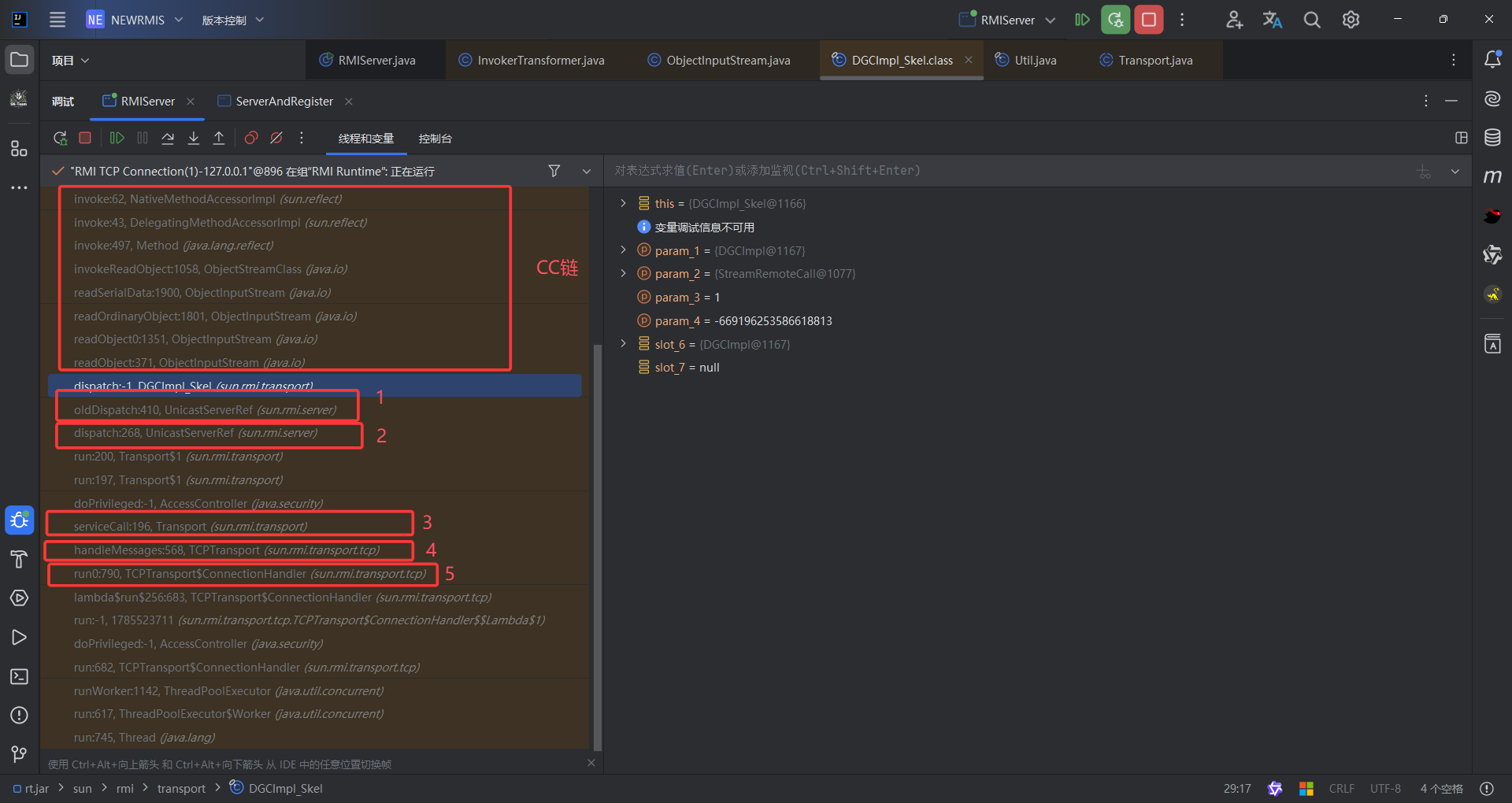Open Database tool window on right

point(1492,138)
